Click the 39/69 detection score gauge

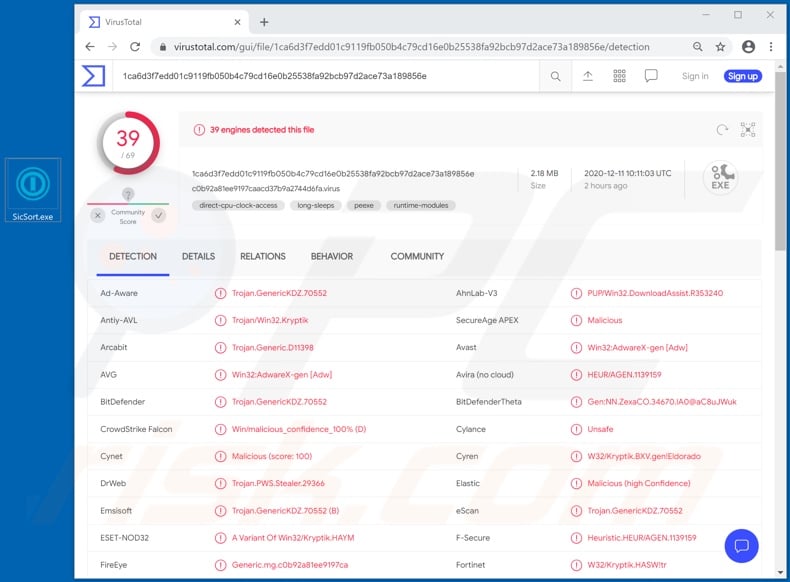[x=128, y=143]
